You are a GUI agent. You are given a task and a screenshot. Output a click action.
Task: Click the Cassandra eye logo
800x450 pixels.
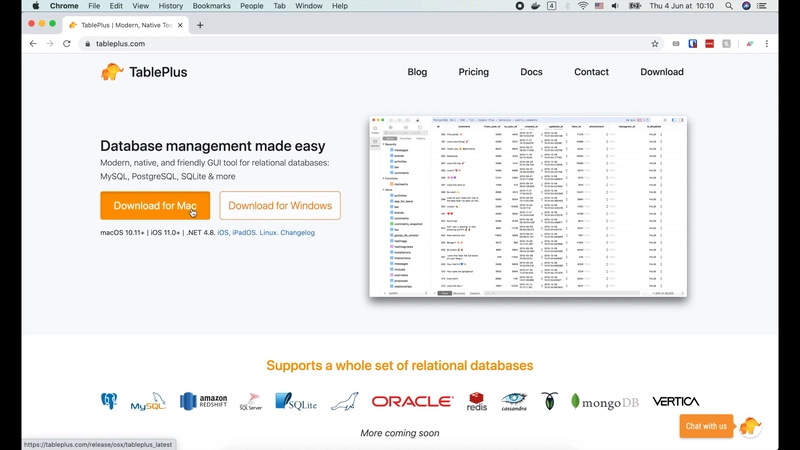(x=514, y=402)
